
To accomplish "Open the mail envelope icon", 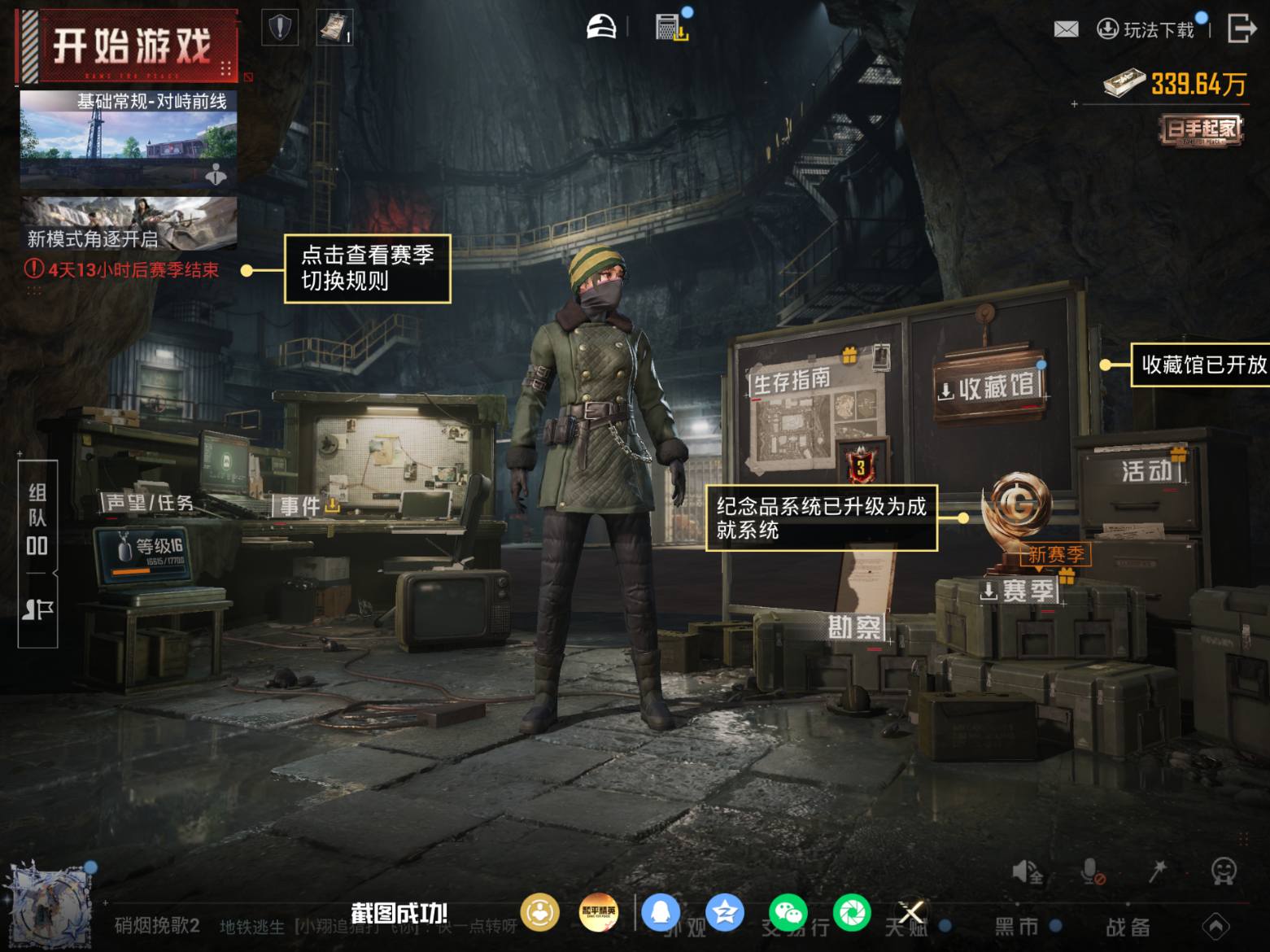I will [x=1066, y=30].
